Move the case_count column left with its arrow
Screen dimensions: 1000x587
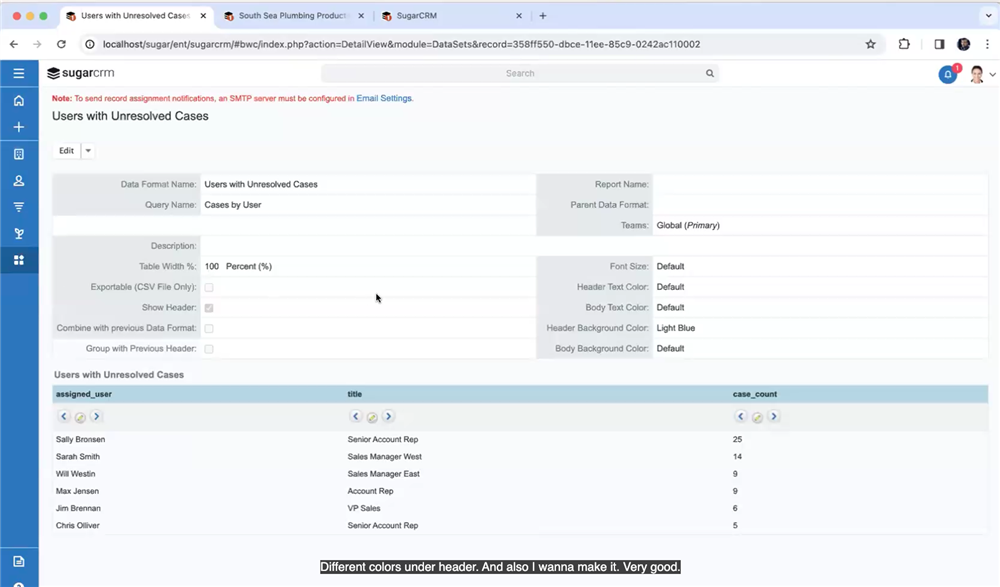741,417
